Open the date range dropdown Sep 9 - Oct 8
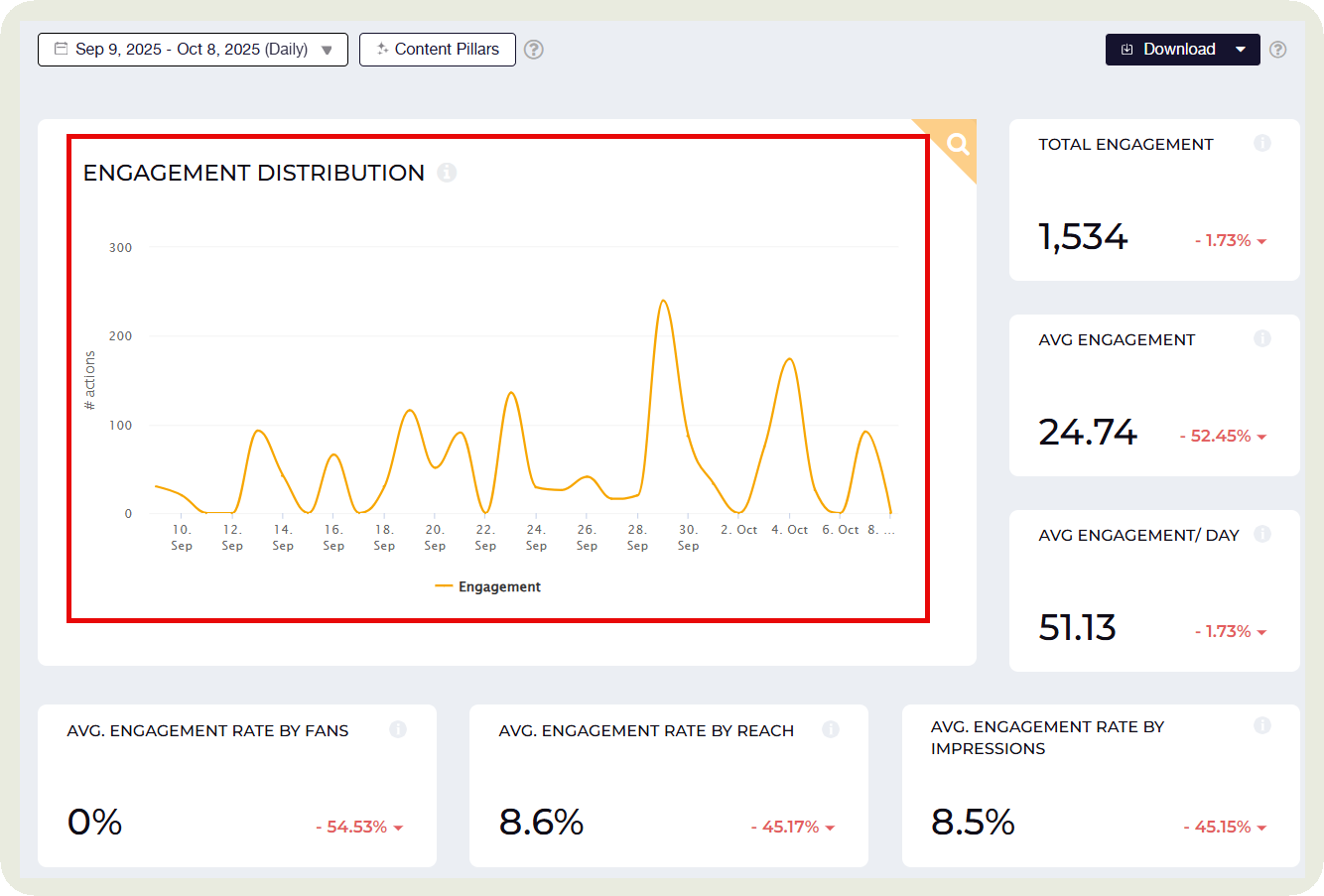Viewport: 1324px width, 896px height. [x=193, y=50]
